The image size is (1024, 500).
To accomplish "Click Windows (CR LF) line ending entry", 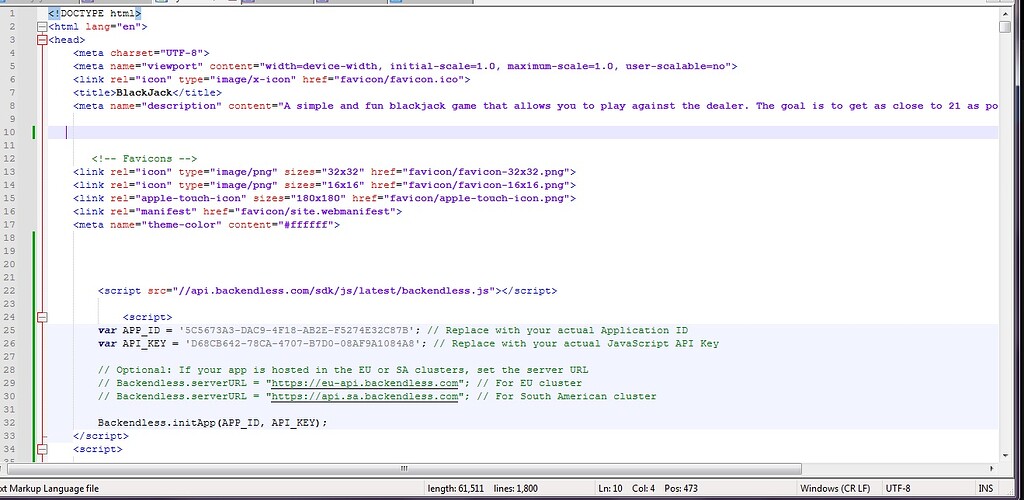I will (x=835, y=488).
